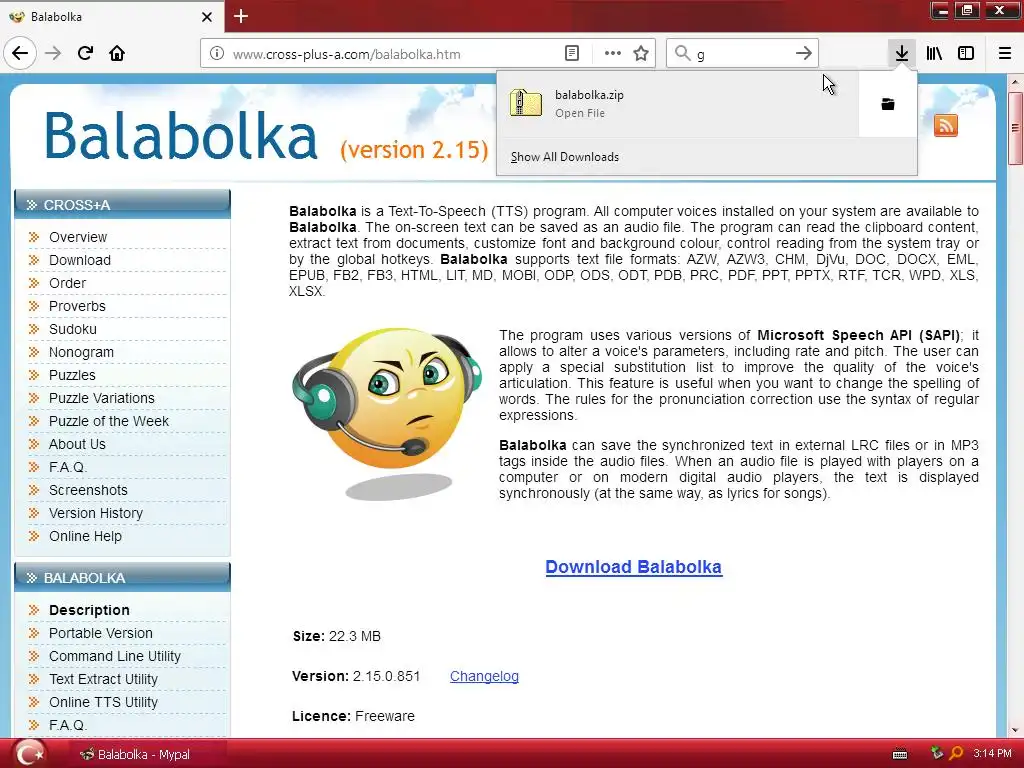Open Online TTS Utility link
The width and height of the screenshot is (1024, 768).
tap(103, 702)
